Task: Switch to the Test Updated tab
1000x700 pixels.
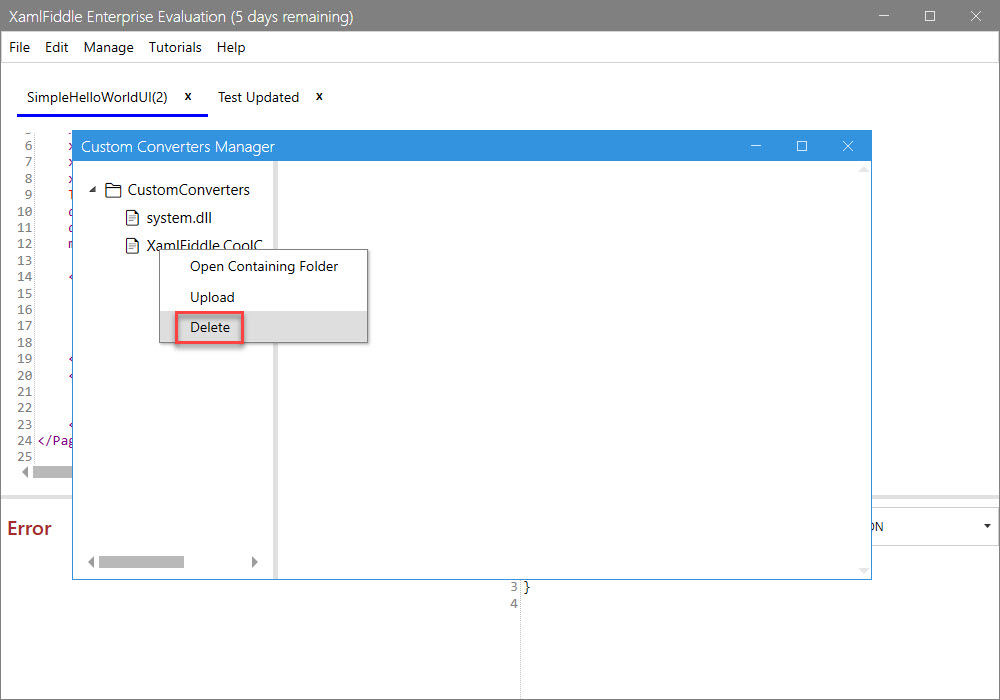Action: click(x=258, y=97)
